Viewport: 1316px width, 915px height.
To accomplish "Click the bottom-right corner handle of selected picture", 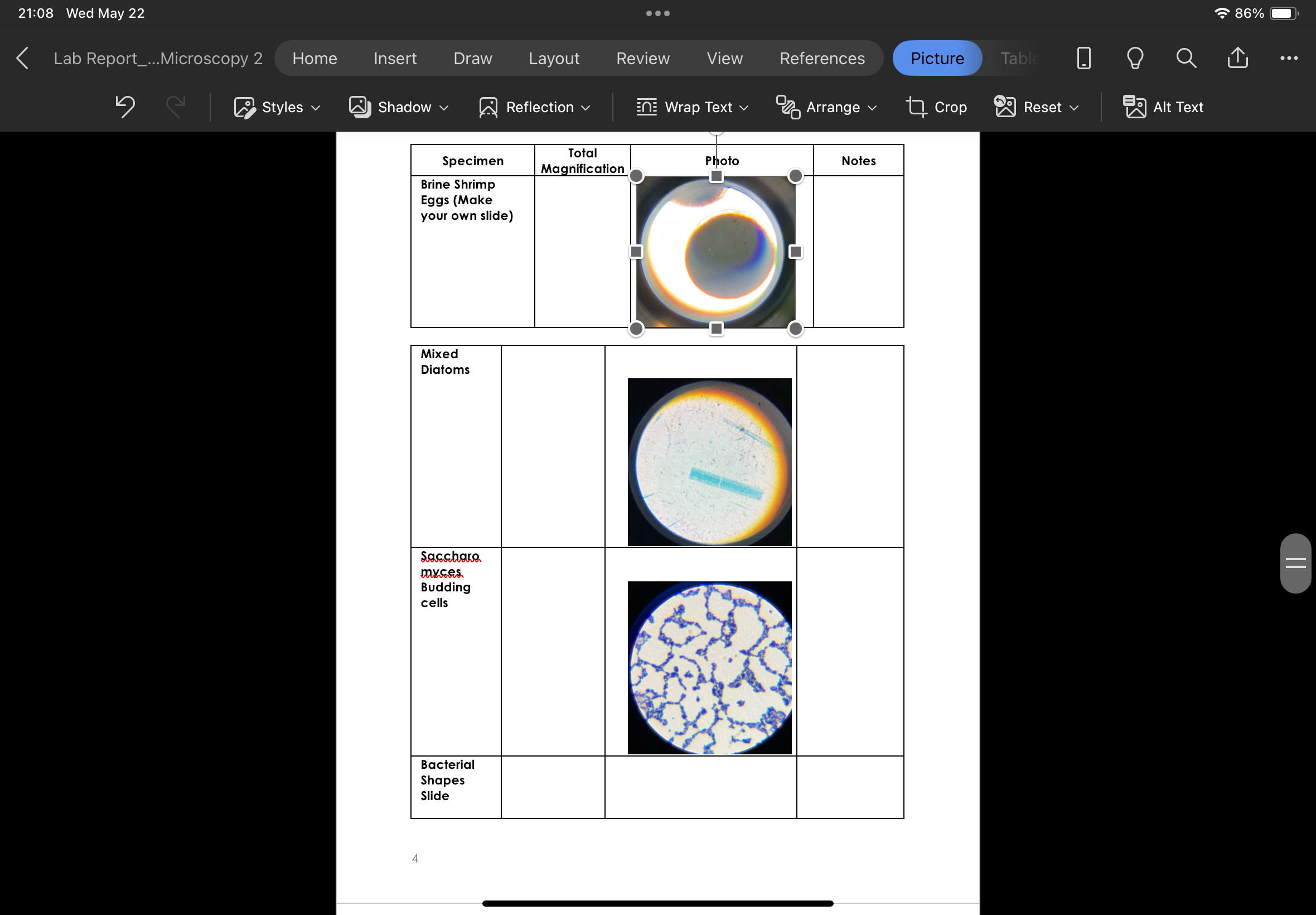I will coord(795,329).
